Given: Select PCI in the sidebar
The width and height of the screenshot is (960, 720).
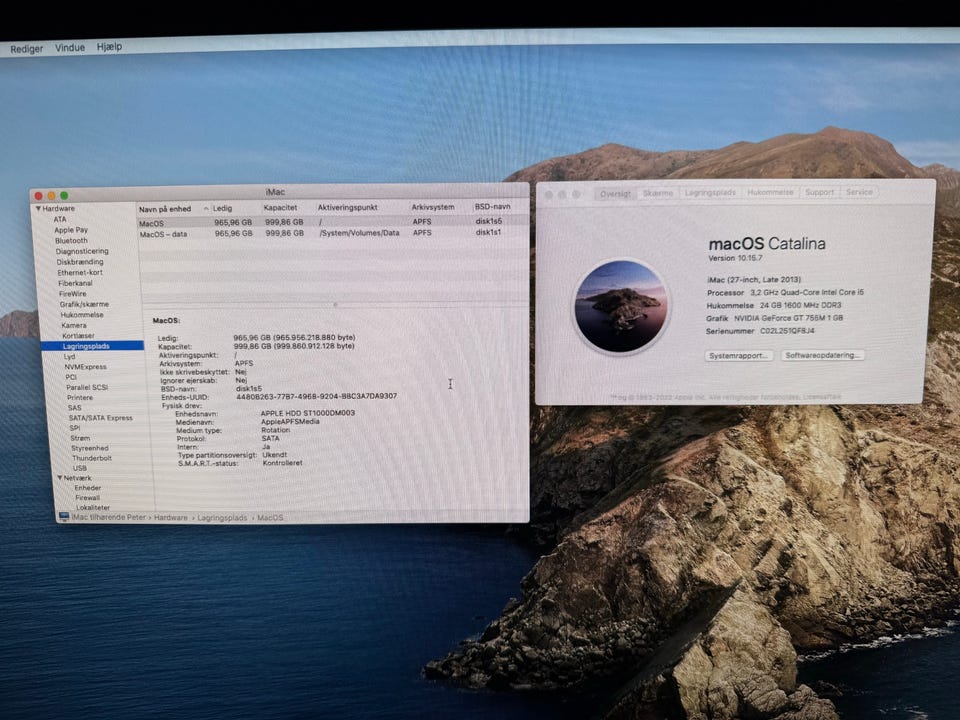Looking at the screenshot, I should pyautogui.click(x=71, y=377).
